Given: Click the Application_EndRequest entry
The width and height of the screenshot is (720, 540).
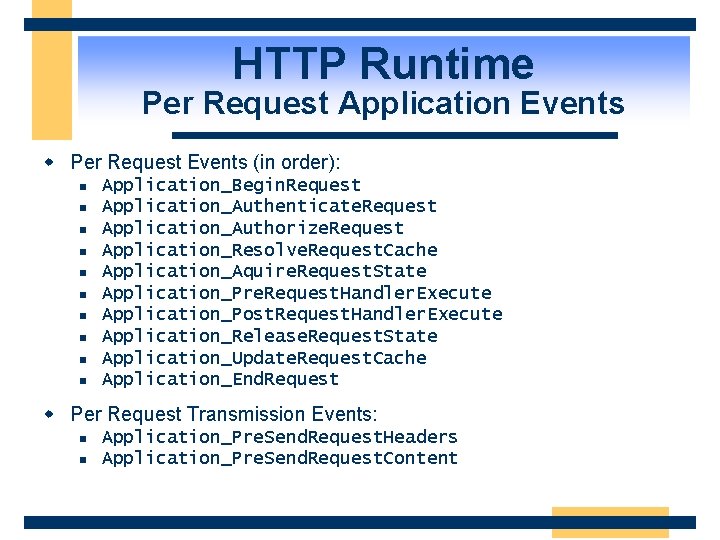Looking at the screenshot, I should (x=220, y=380).
